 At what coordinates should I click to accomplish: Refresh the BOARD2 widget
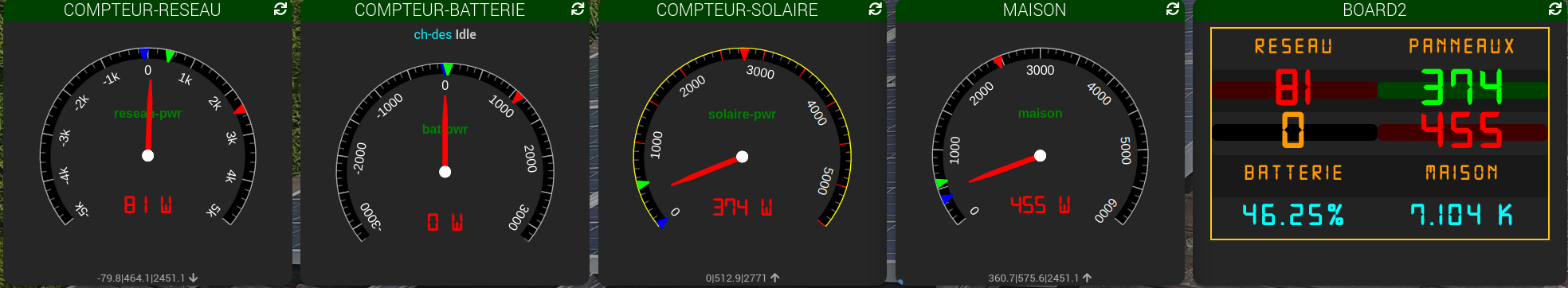coord(1554,9)
